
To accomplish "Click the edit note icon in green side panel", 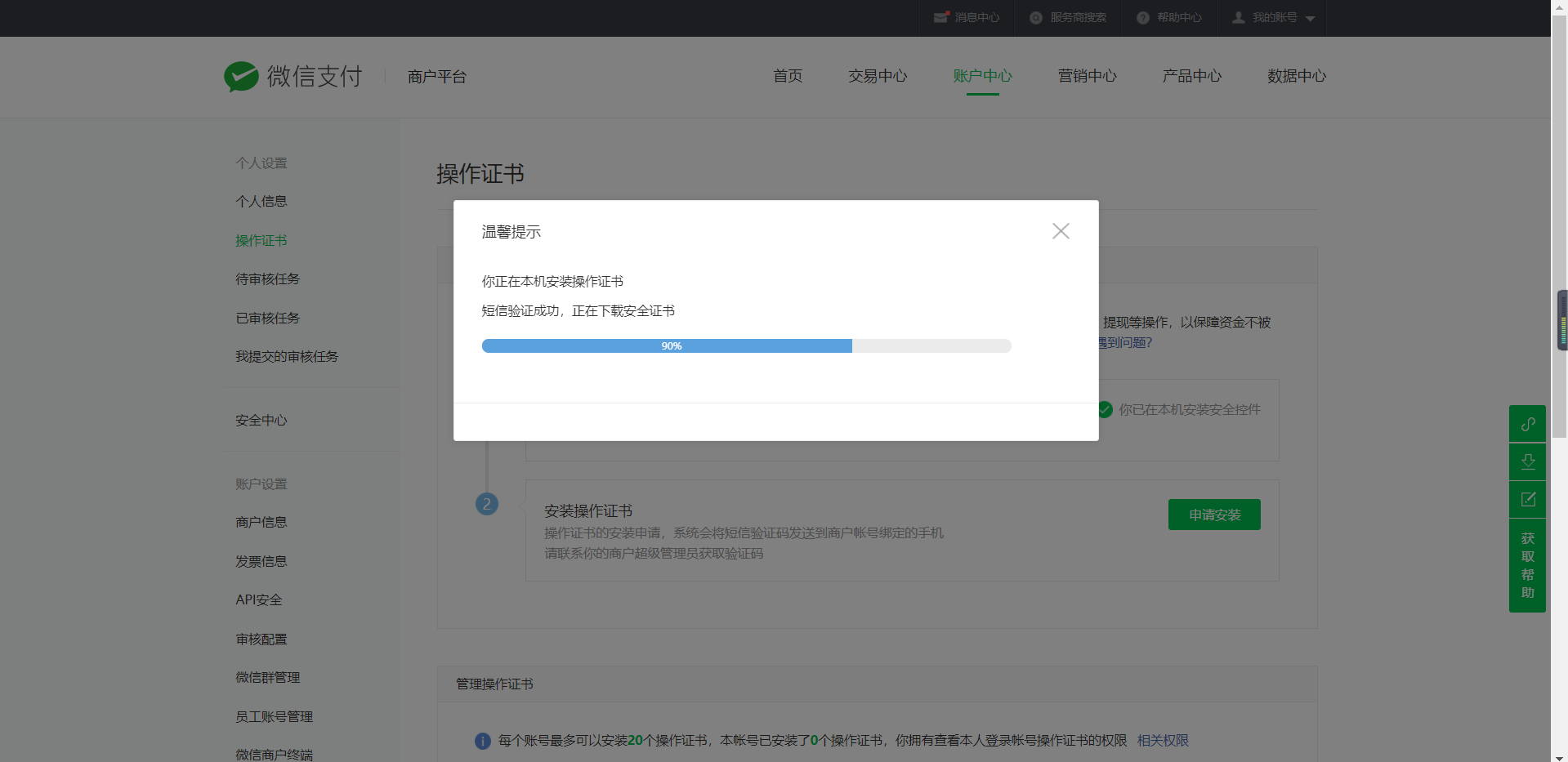I will (1527, 499).
